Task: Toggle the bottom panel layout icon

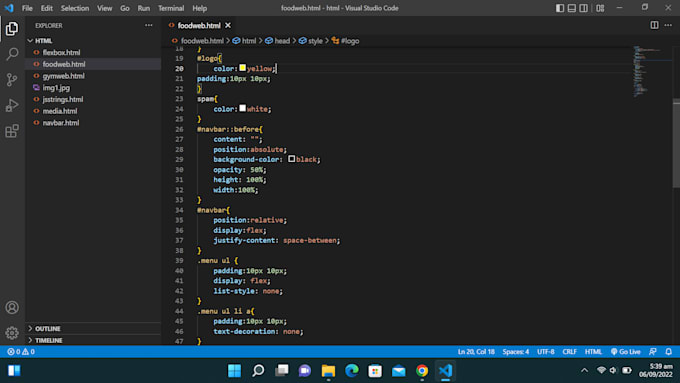Action: (x=572, y=8)
